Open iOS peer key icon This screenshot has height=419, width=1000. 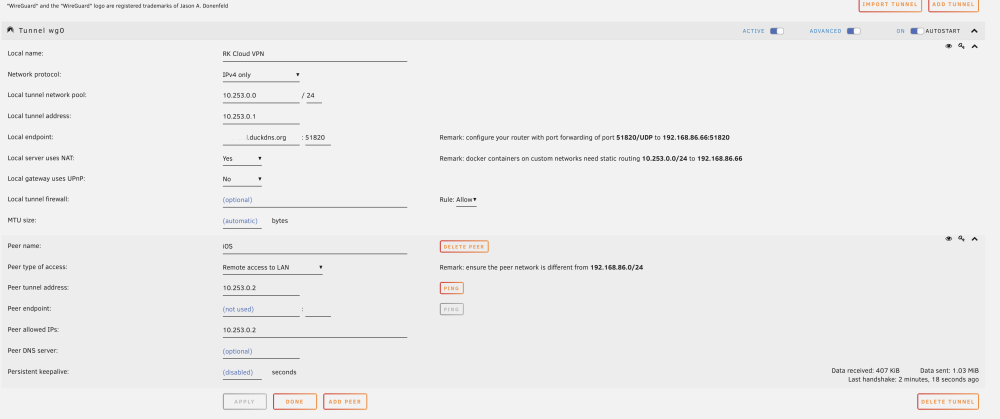tap(961, 239)
